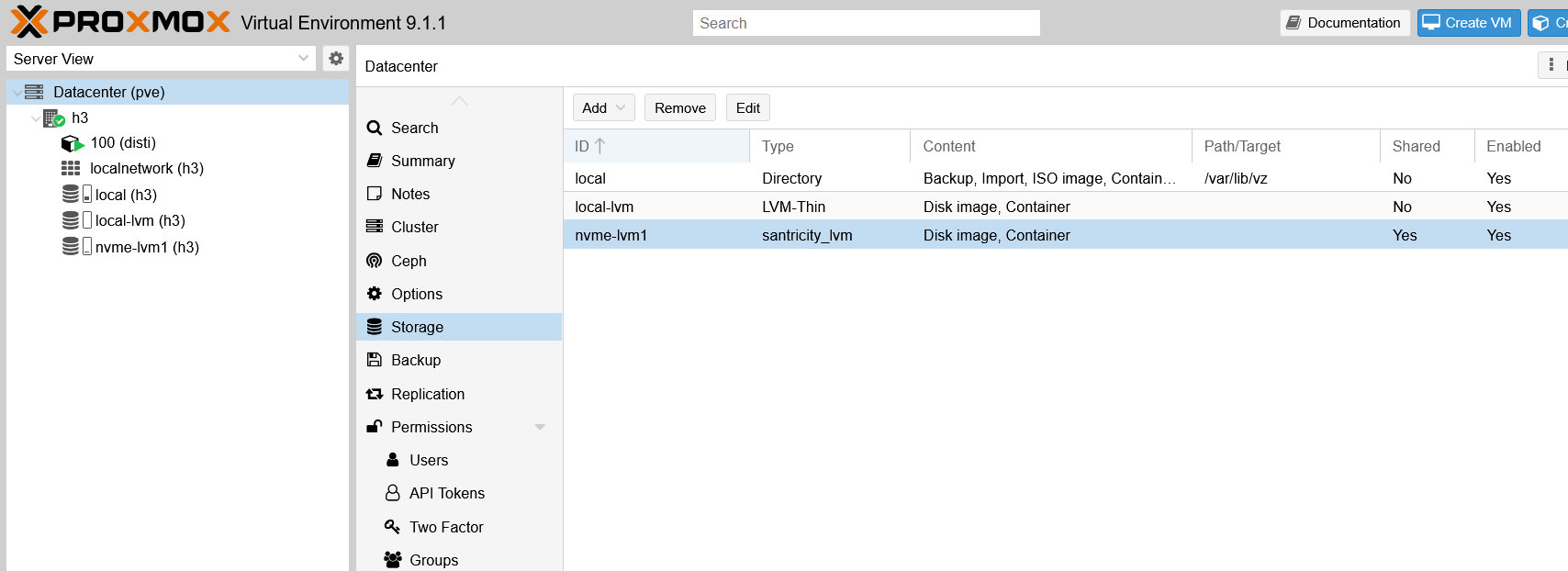Click the Proxmox logo

[120, 21]
